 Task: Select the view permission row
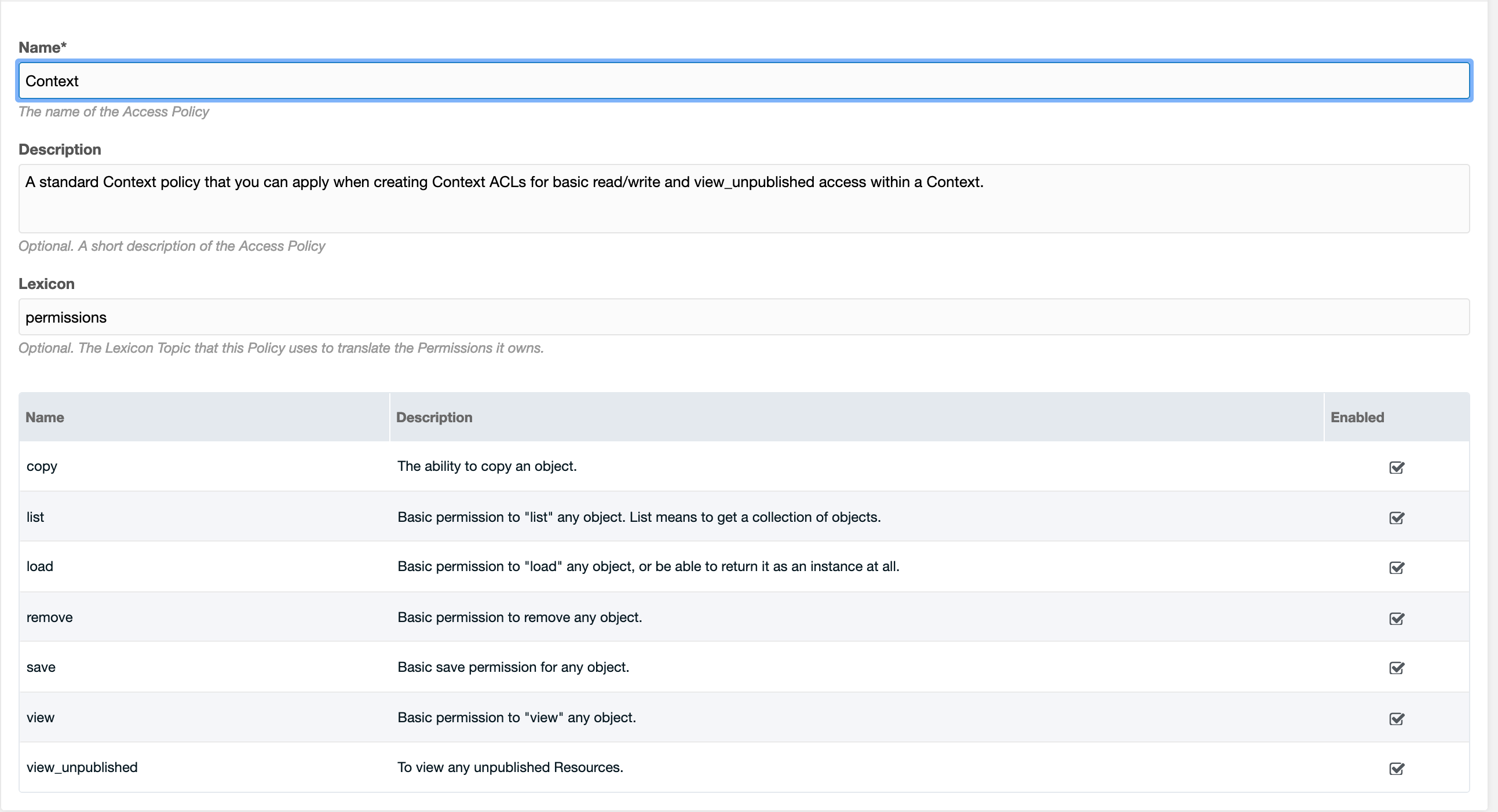click(640, 717)
